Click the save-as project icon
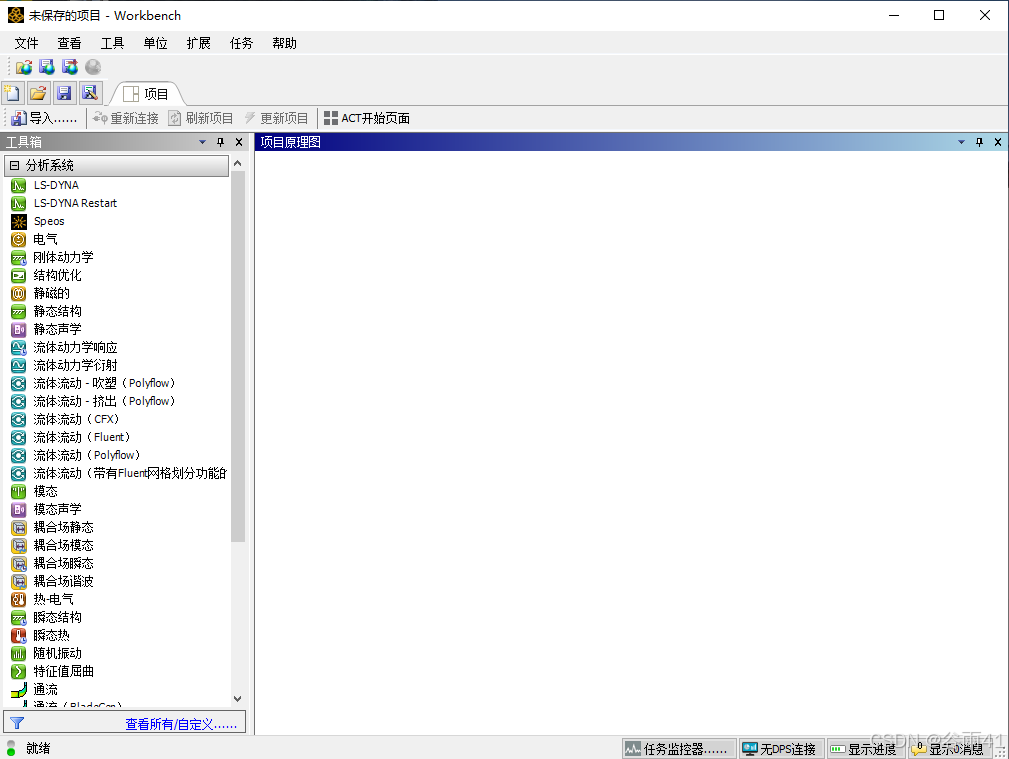 coord(90,93)
